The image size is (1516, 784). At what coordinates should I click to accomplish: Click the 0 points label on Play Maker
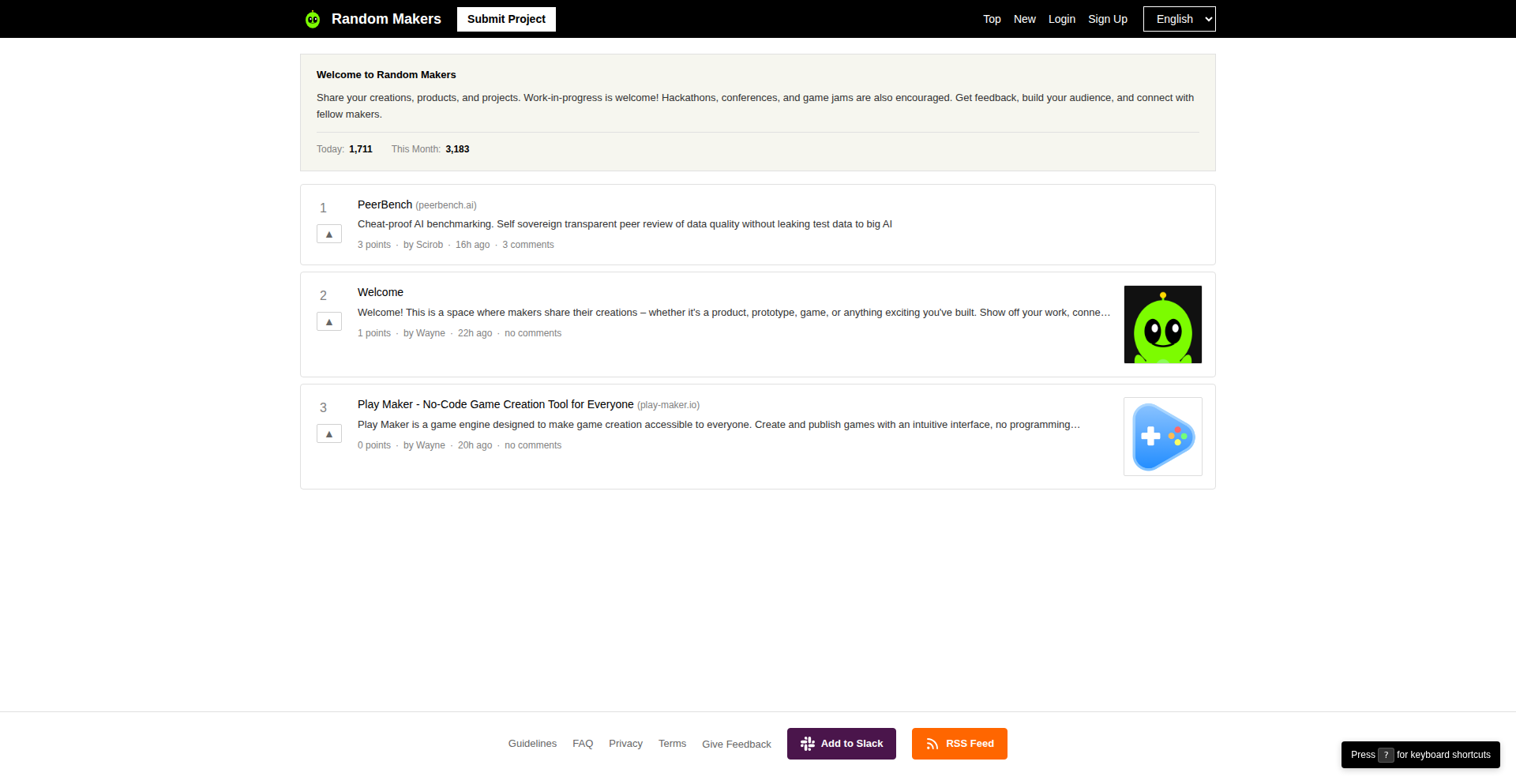(374, 445)
